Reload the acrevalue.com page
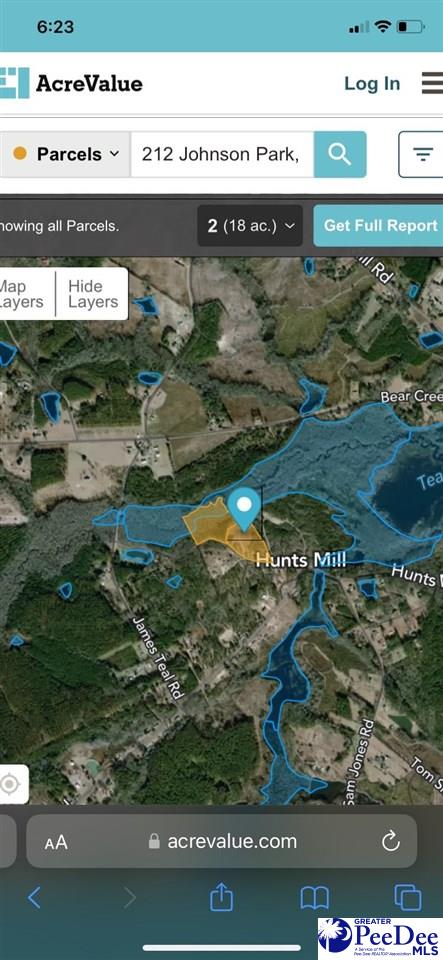Viewport: 443px width, 960px height. click(390, 841)
